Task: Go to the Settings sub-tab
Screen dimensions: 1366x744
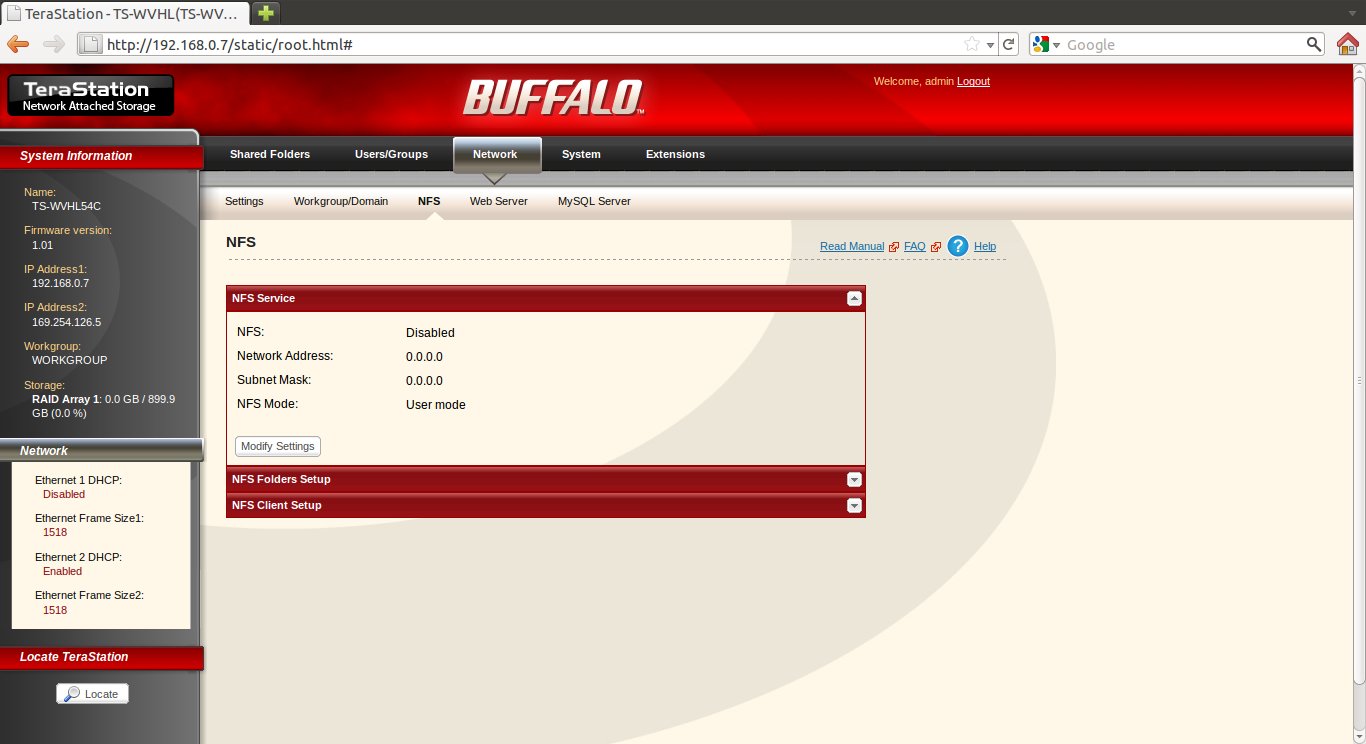Action: [244, 201]
